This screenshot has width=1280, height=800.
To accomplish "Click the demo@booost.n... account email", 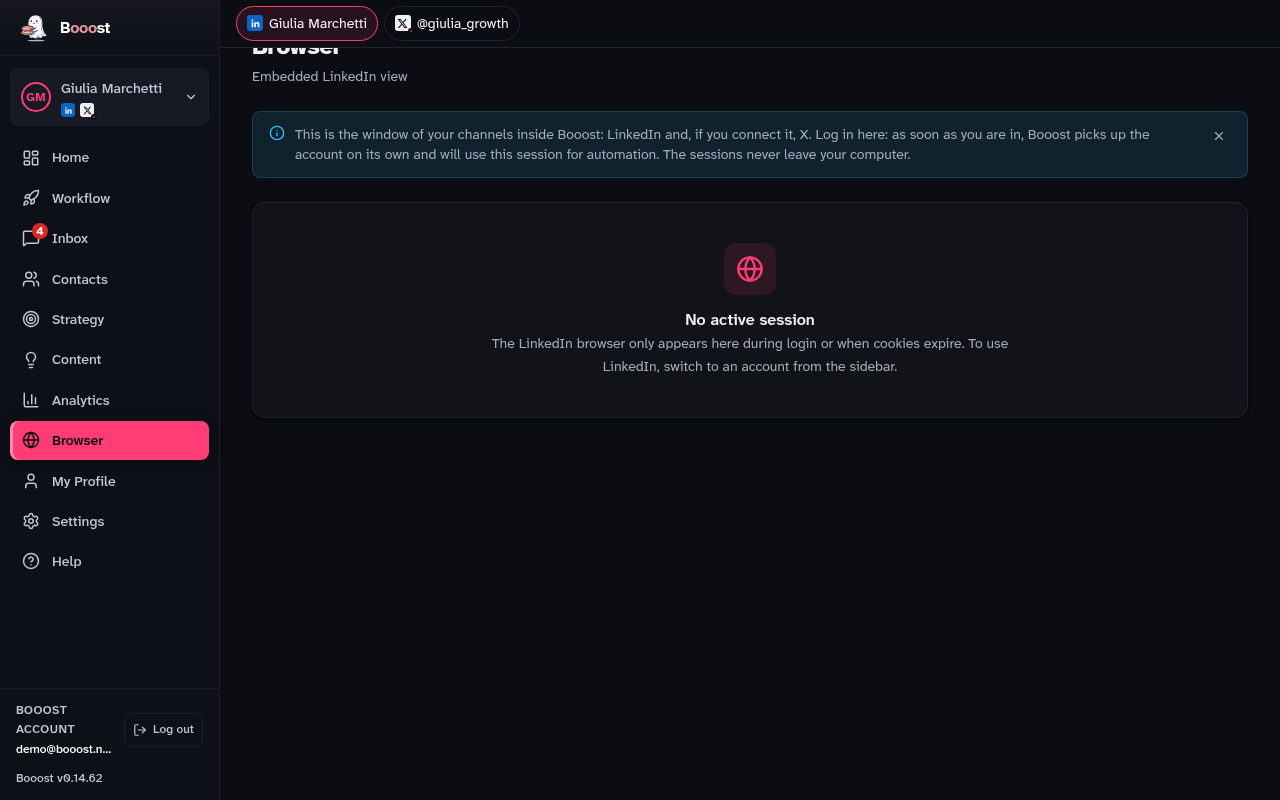I will pos(64,749).
